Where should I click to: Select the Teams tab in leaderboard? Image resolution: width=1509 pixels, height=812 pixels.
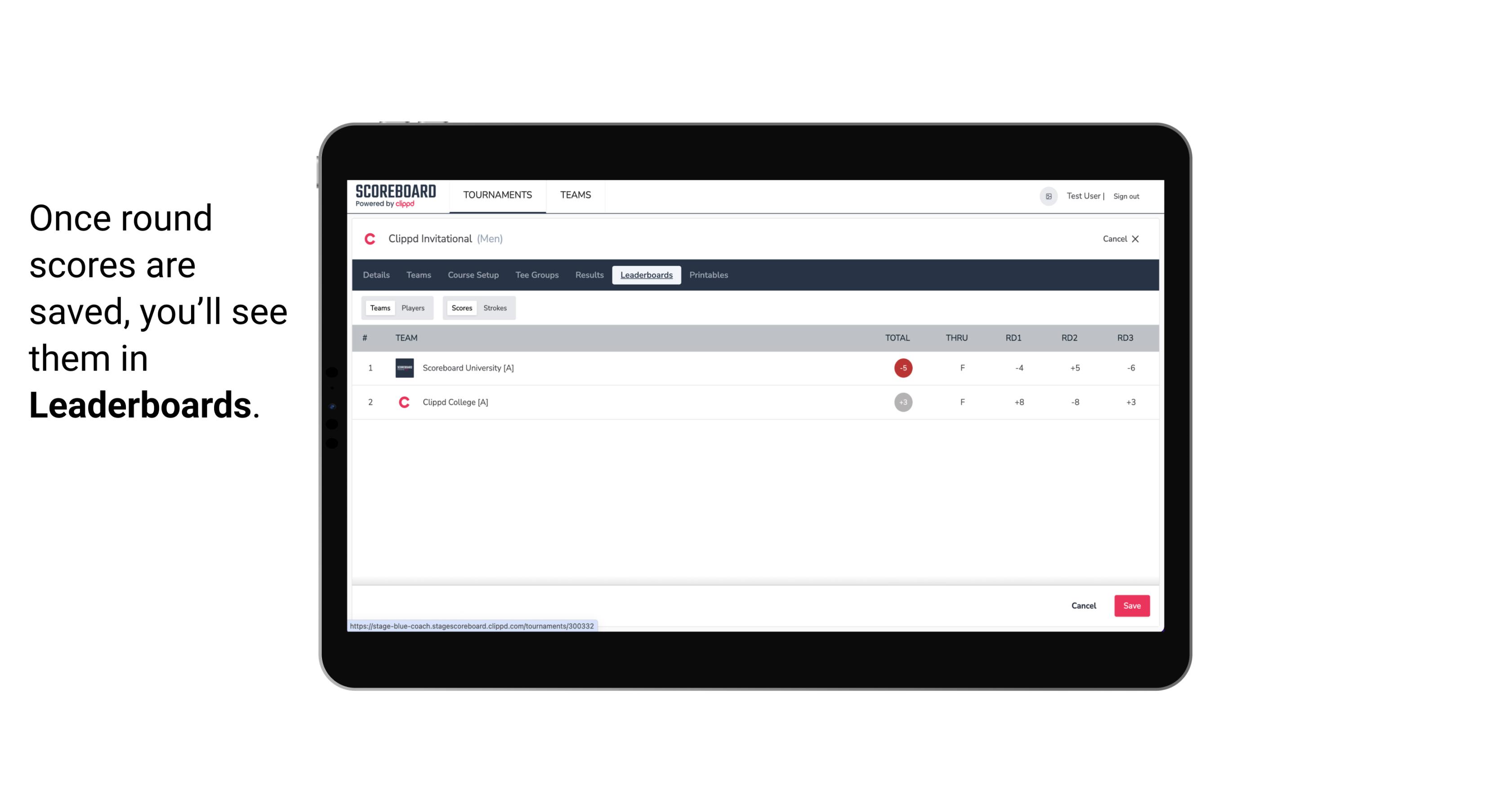379,307
